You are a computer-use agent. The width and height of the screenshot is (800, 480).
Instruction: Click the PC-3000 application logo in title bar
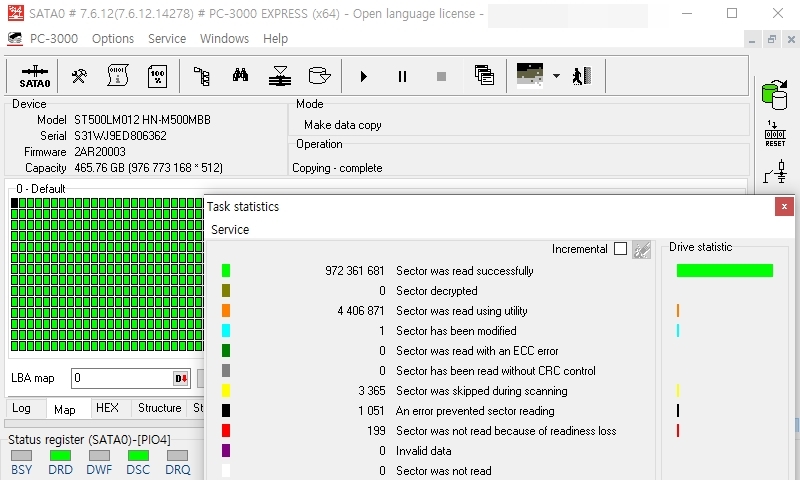point(15,13)
